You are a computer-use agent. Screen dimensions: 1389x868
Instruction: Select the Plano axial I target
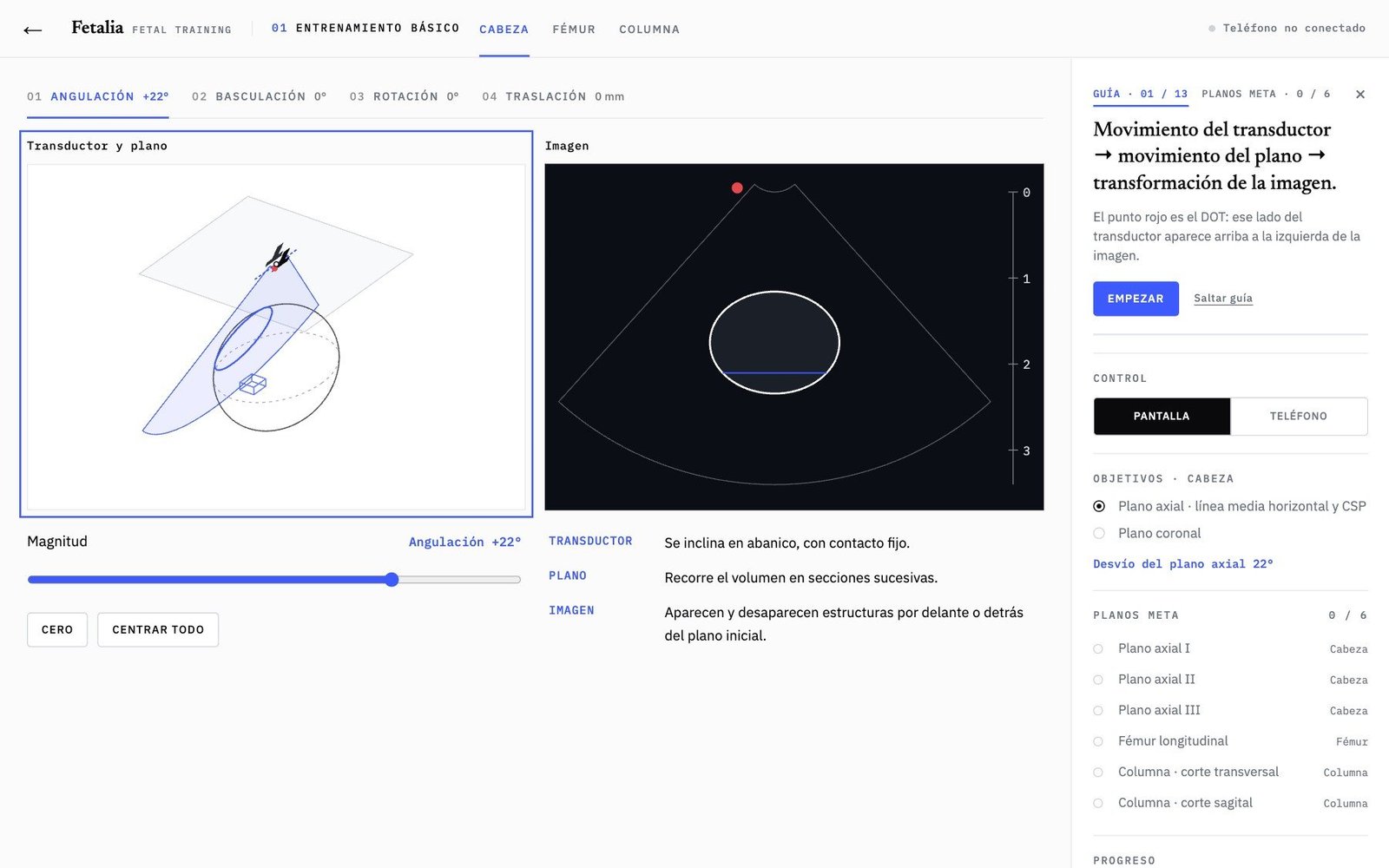pyautogui.click(x=1230, y=648)
